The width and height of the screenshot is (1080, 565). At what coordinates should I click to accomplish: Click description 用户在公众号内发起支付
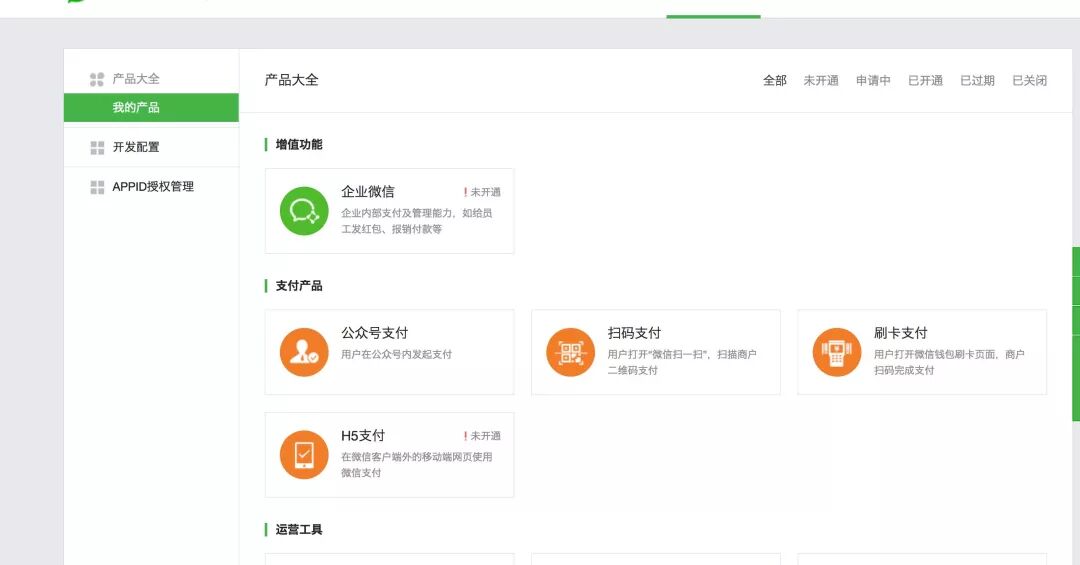(x=397, y=354)
